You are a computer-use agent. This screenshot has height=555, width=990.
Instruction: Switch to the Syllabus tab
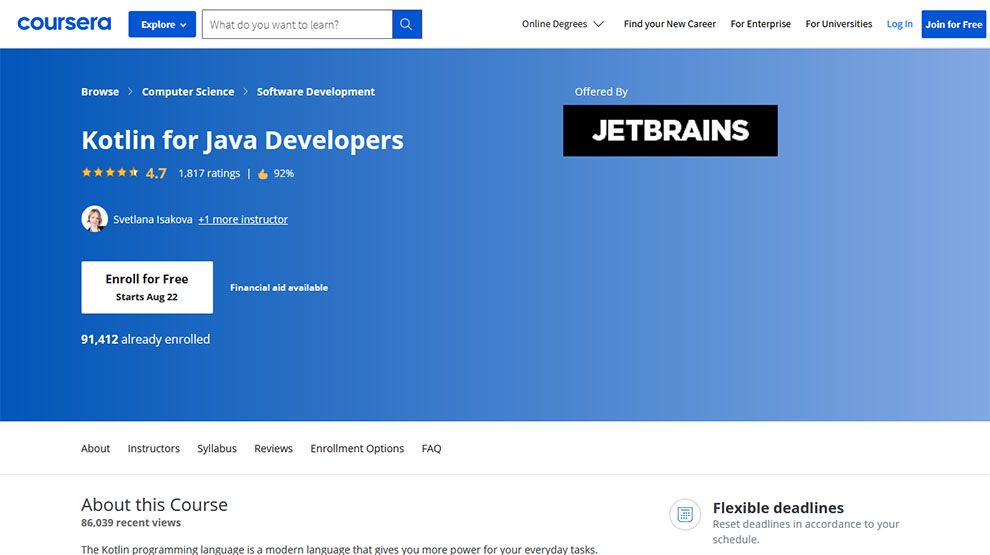[x=217, y=448]
